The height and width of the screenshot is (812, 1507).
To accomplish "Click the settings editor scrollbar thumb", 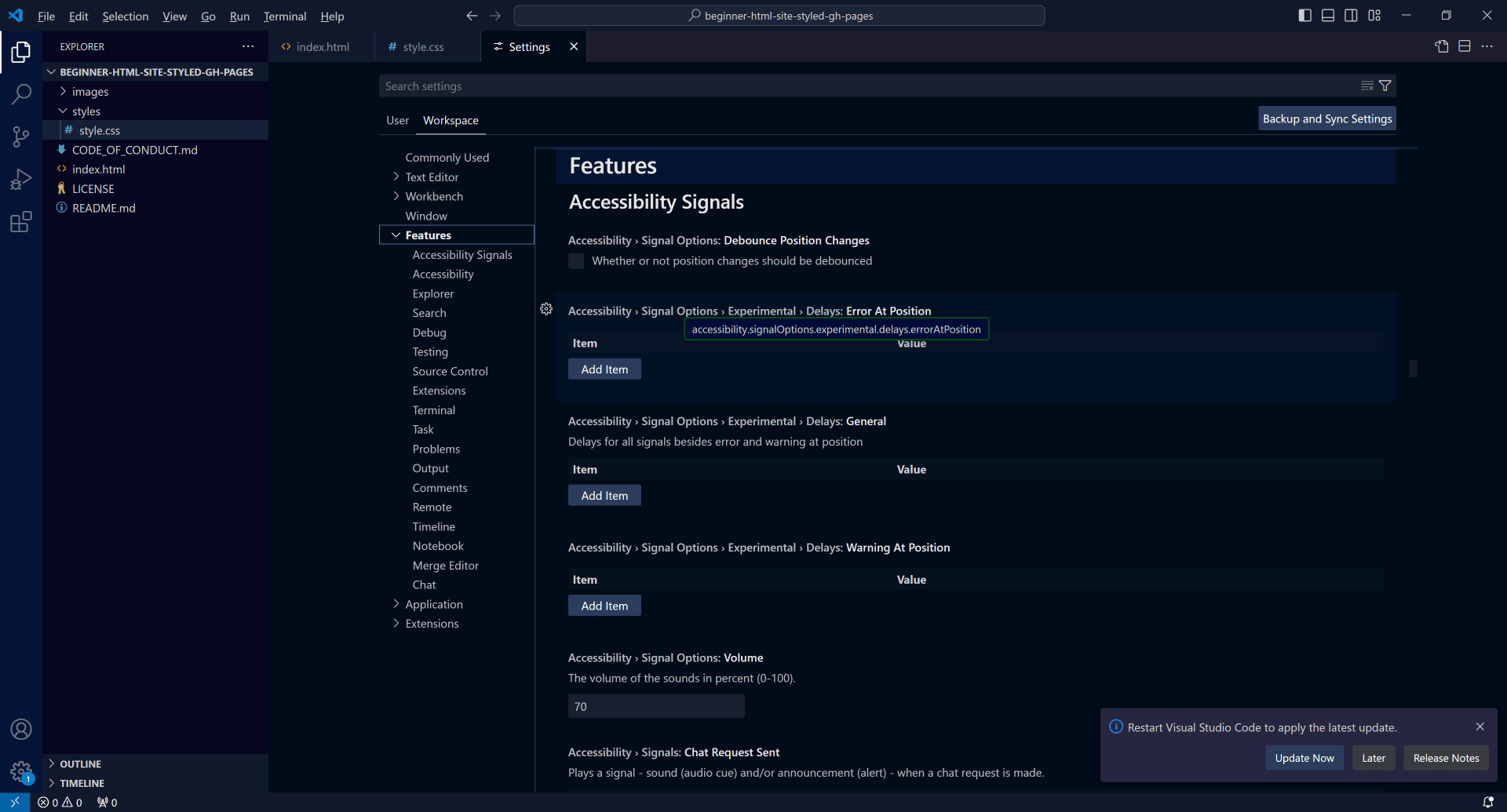I will (1413, 368).
